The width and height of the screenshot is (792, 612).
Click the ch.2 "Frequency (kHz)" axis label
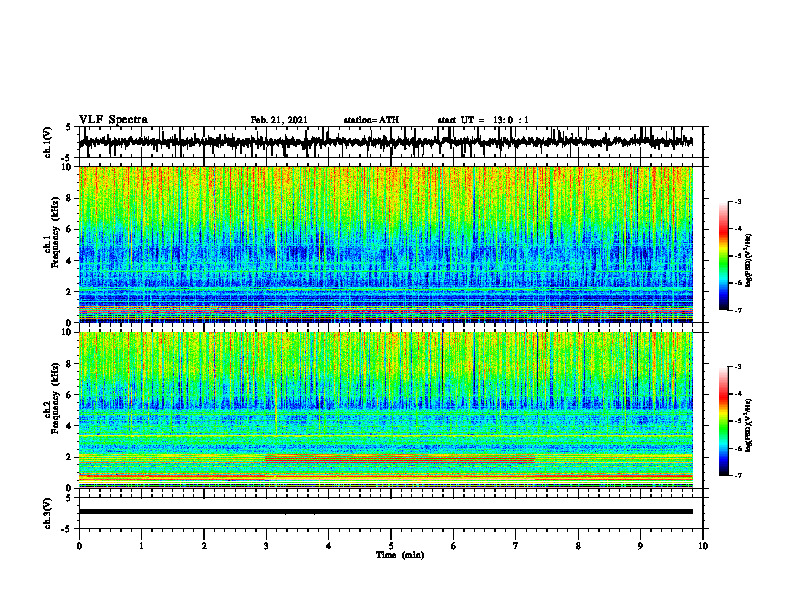click(54, 399)
